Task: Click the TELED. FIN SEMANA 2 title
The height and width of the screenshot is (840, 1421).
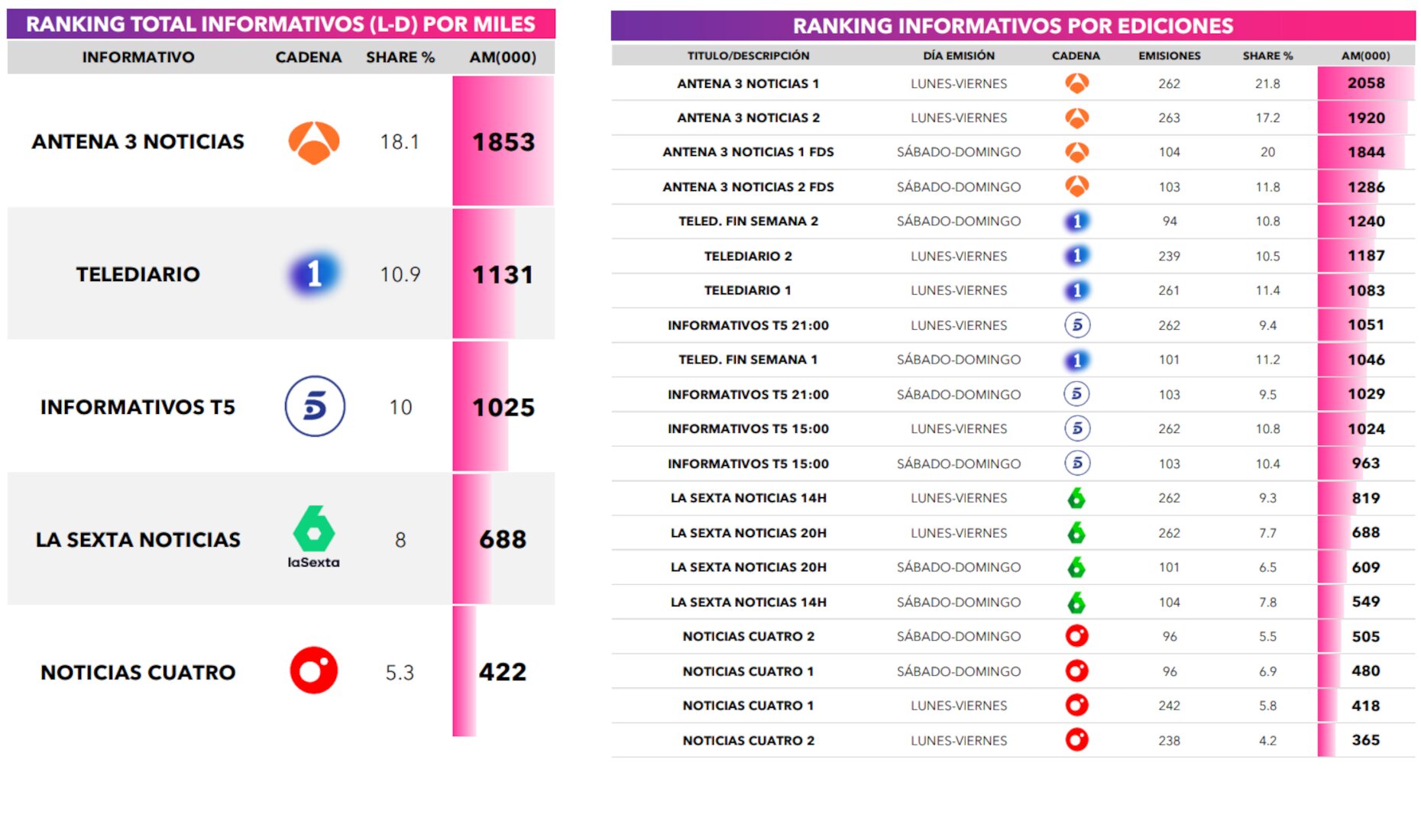Action: (x=748, y=221)
